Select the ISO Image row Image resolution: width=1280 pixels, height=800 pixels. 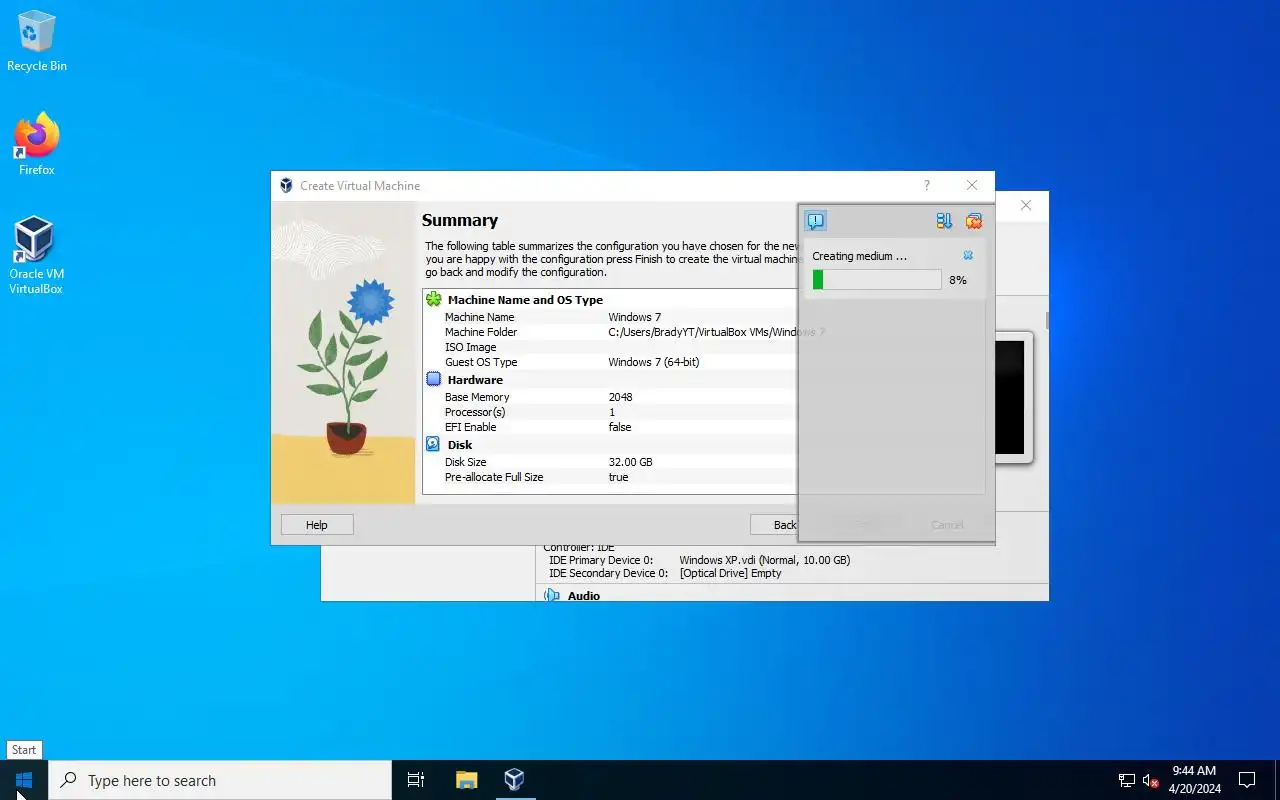click(471, 347)
